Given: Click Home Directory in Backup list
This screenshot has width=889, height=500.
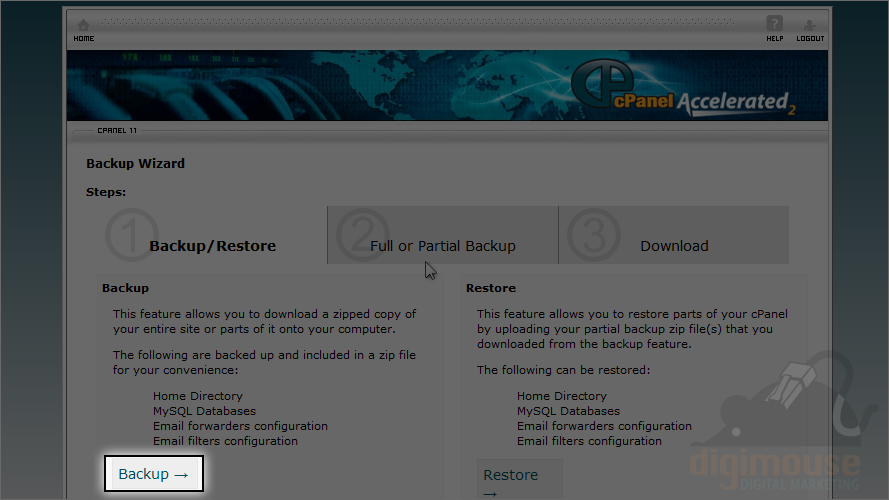Looking at the screenshot, I should (x=198, y=396).
